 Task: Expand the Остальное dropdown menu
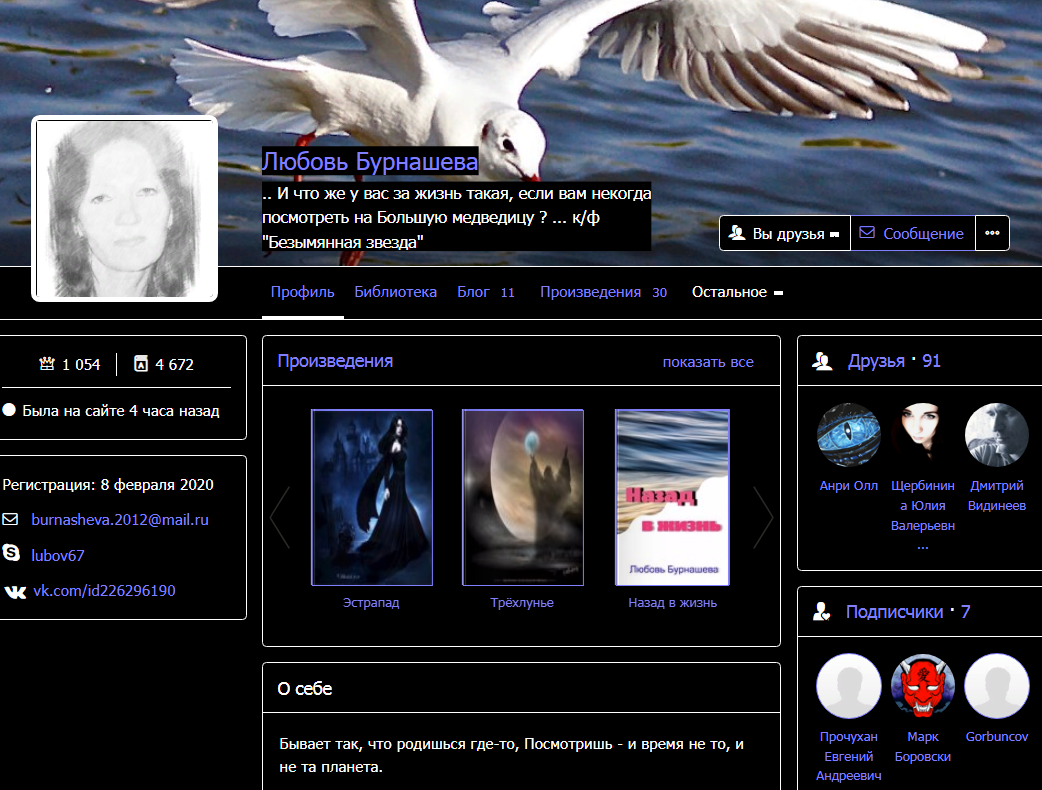coord(737,292)
